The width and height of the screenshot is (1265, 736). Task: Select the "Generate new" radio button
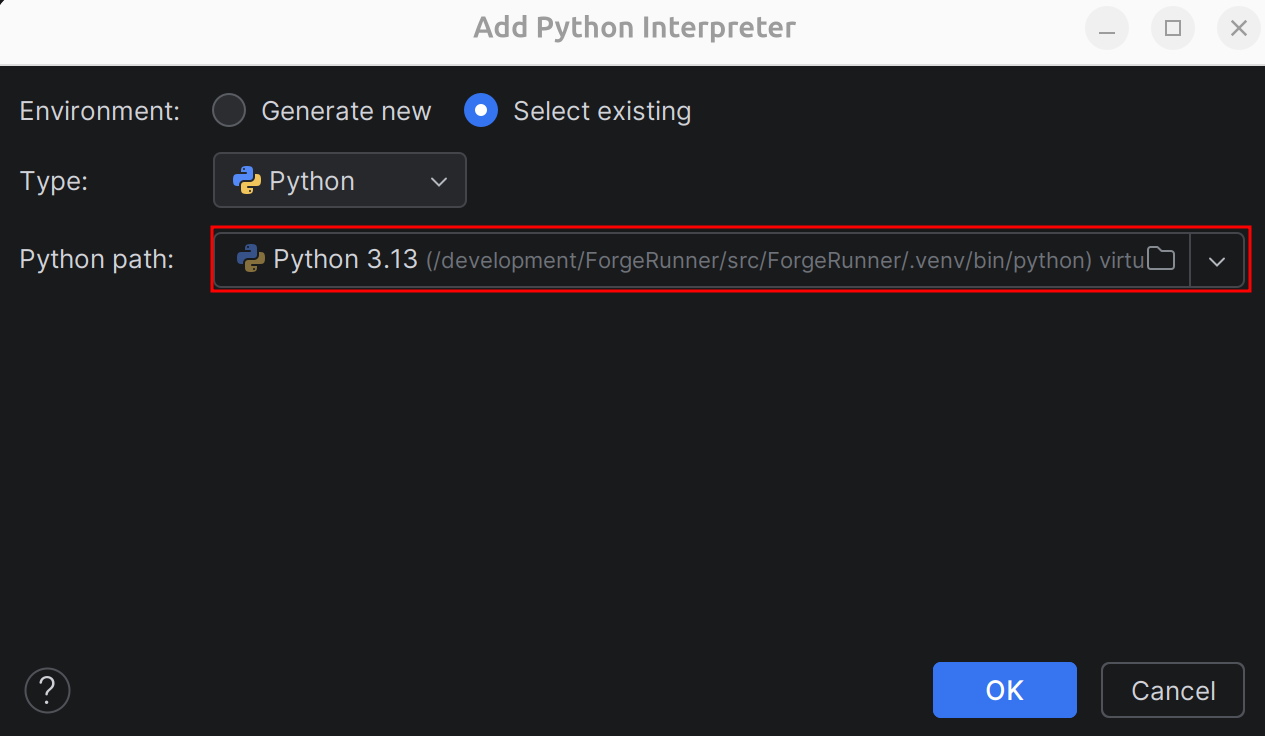pyautogui.click(x=229, y=111)
